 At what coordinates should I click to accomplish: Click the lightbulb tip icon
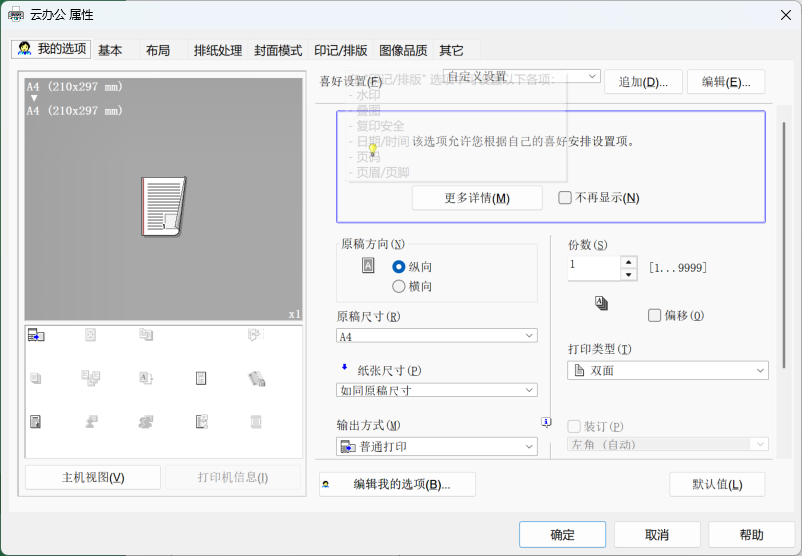373,150
